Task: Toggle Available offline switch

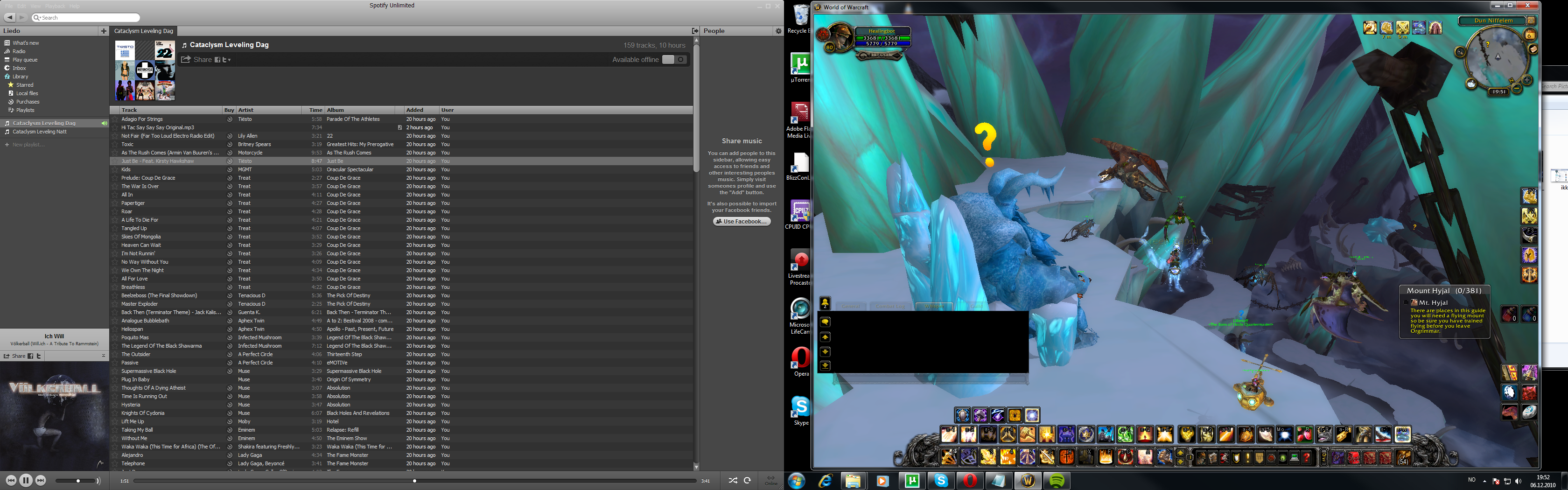Action: pyautogui.click(x=674, y=60)
